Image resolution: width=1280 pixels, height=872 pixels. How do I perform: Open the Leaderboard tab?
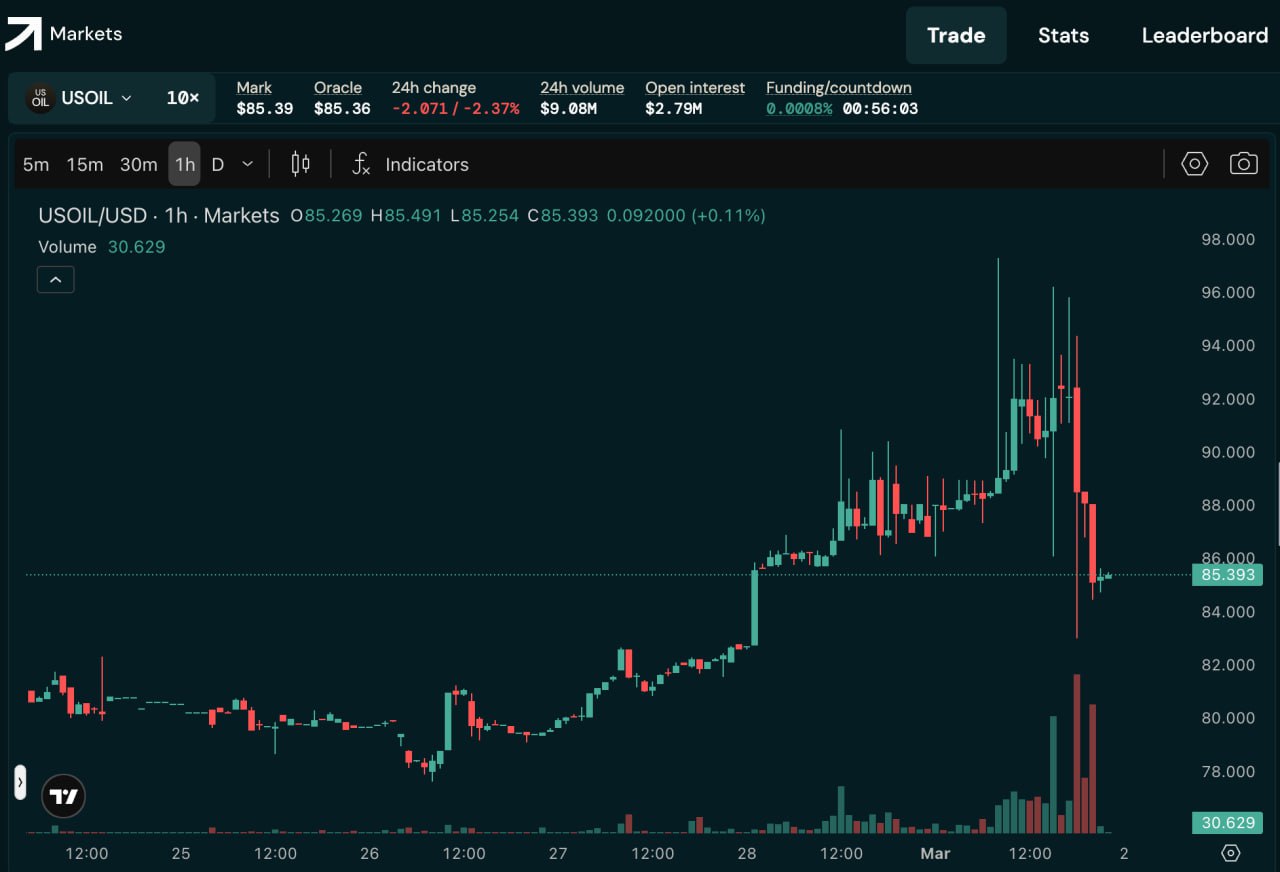[1205, 35]
